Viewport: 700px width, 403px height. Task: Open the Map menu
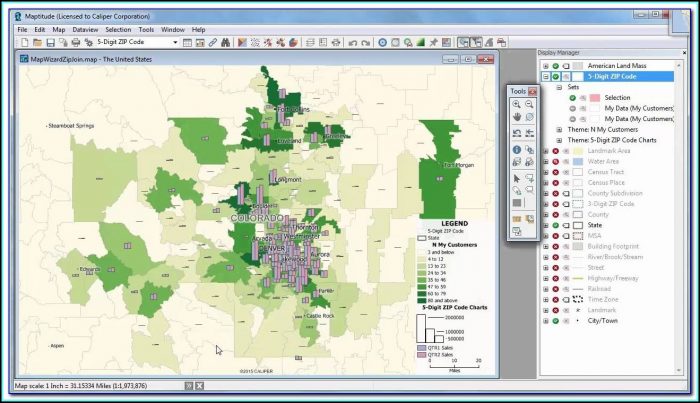pos(58,29)
